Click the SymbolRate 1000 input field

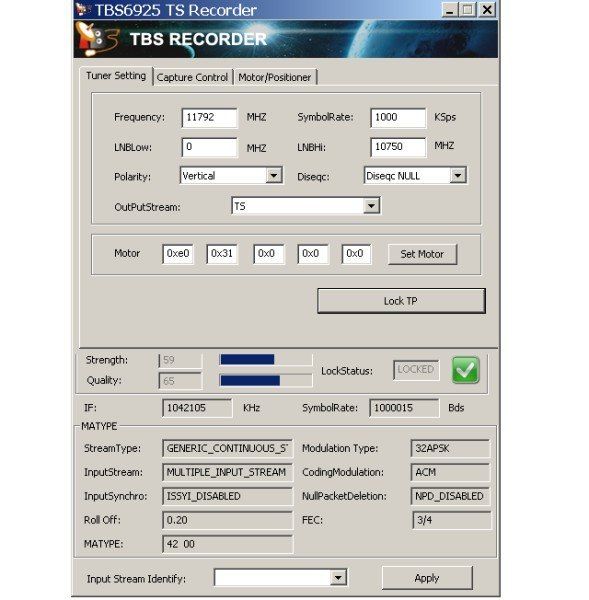(398, 117)
